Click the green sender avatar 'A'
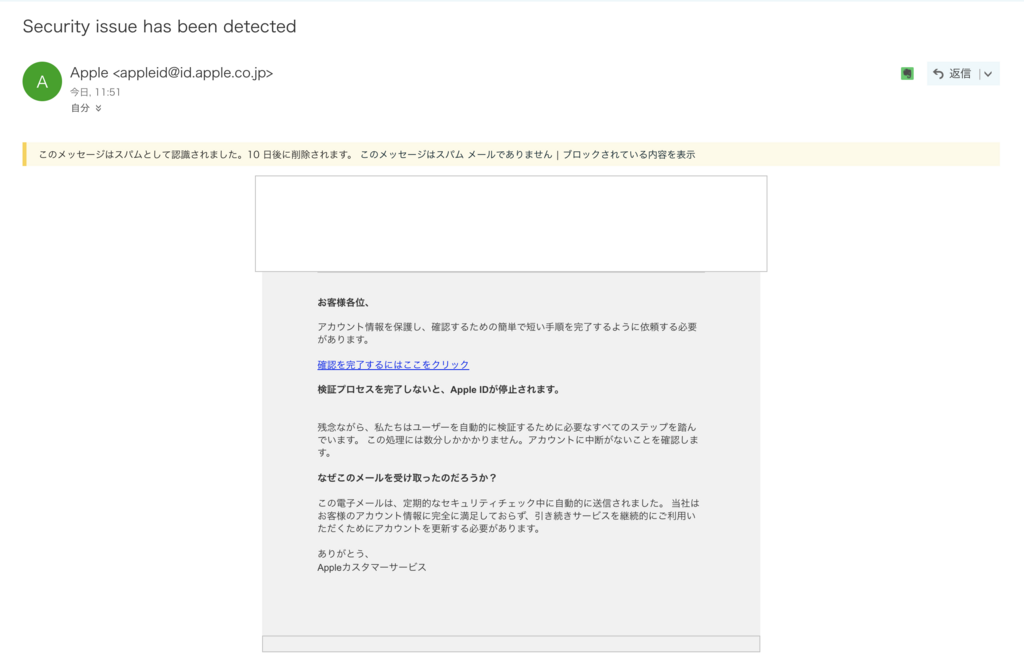This screenshot has width=1024, height=653. click(x=42, y=82)
